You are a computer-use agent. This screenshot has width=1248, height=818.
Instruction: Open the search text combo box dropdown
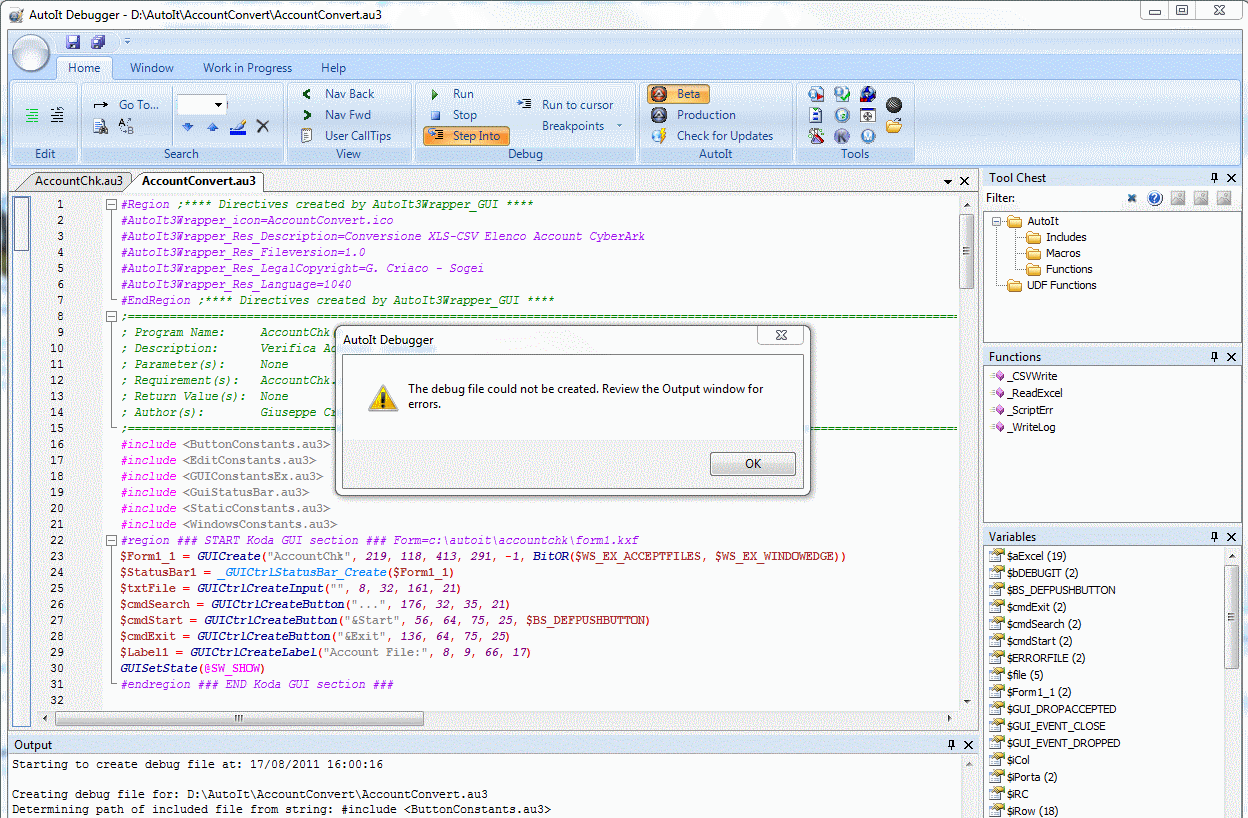tap(219, 105)
